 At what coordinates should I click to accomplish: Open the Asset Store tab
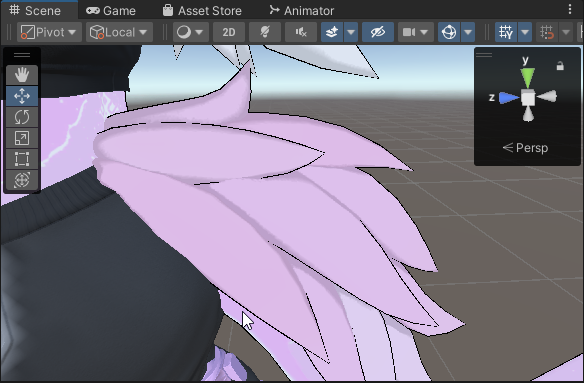tap(202, 10)
